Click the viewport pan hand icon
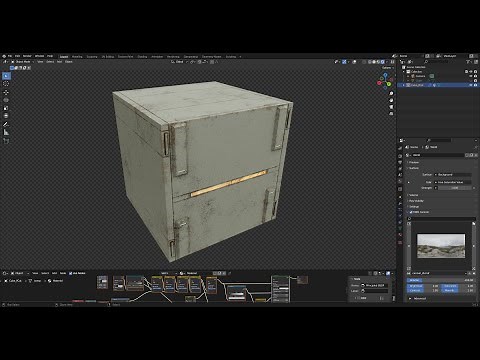This screenshot has width=480, height=360. click(391, 100)
